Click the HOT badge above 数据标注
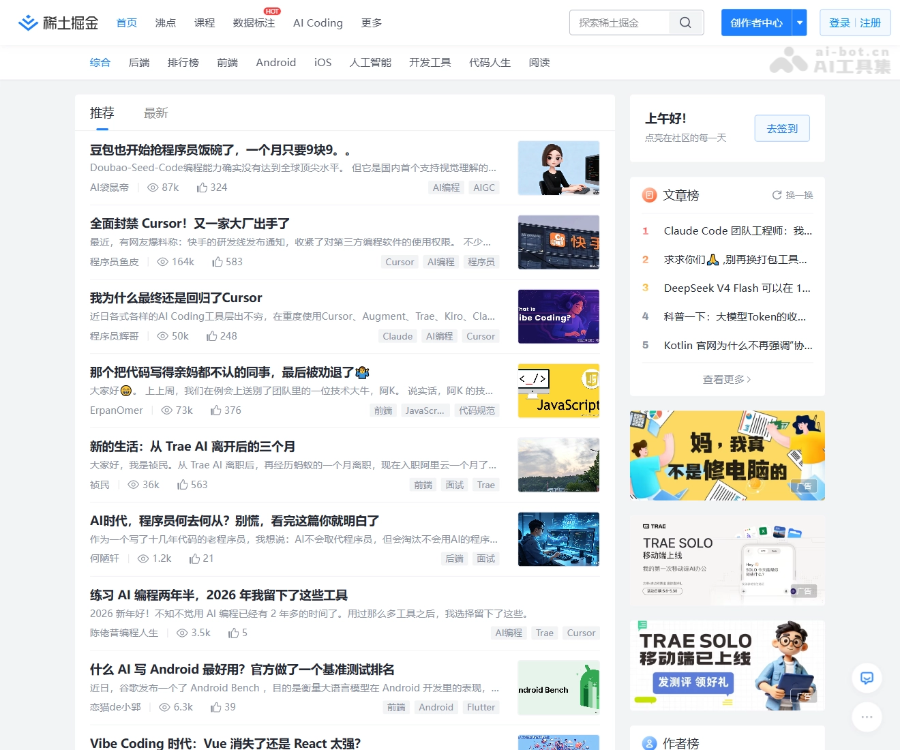The height and width of the screenshot is (750, 900). (x=271, y=11)
